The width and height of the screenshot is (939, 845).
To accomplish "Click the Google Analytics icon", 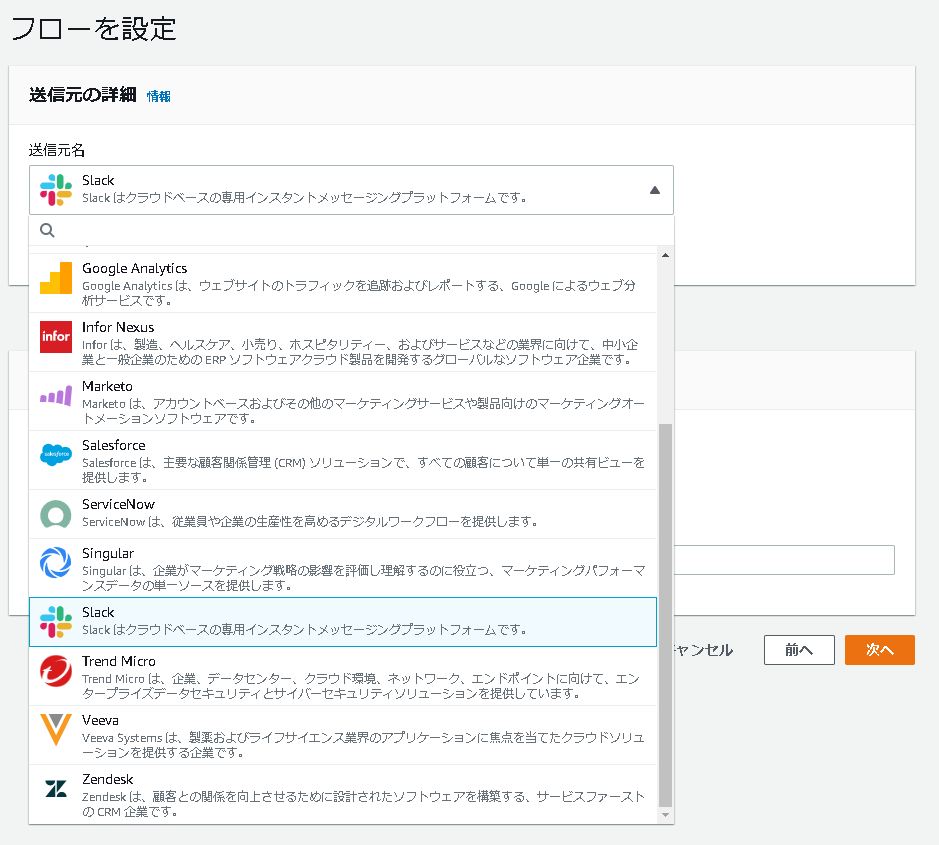I will 55,277.
